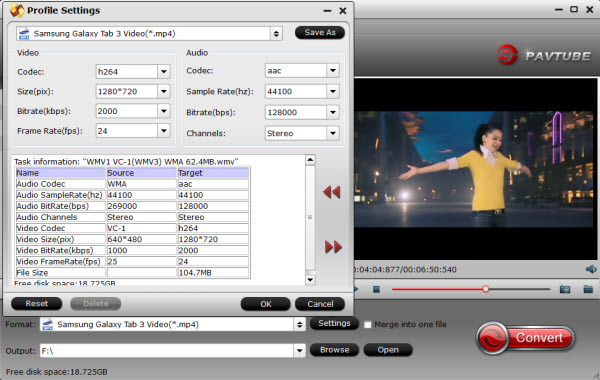This screenshot has width=600, height=380.
Task: Open the Video Size 1280*720 dropdown
Action: point(164,91)
